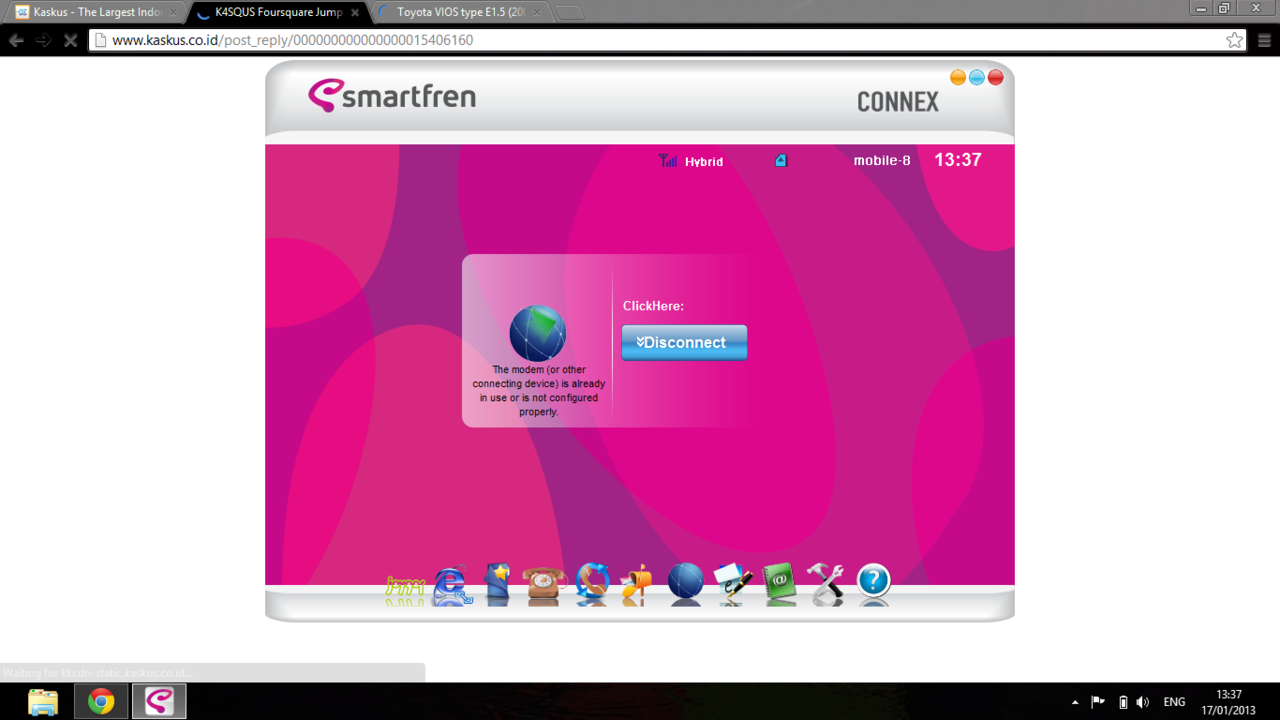Viewport: 1280px width, 720px height.
Task: Click the Chrome icon in the taskbar
Action: coord(101,701)
